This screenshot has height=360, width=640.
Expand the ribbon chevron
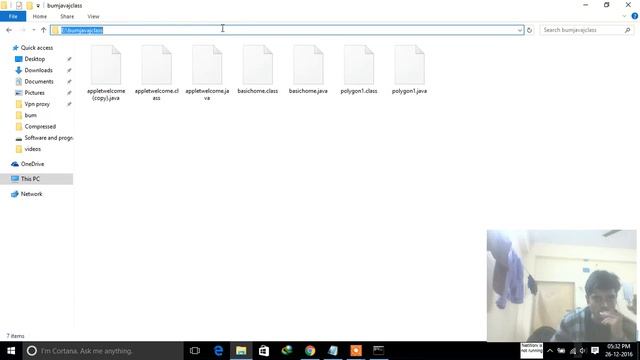pos(624,16)
